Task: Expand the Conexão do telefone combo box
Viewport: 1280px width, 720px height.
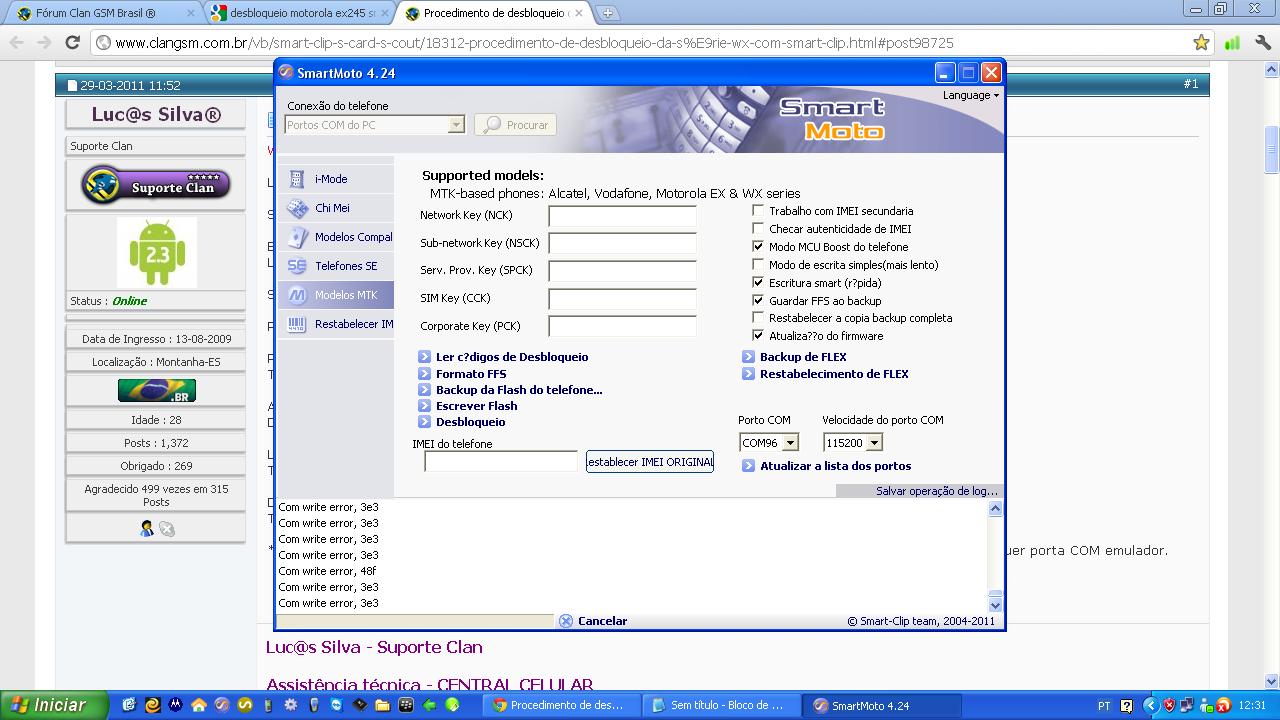Action: pos(456,125)
